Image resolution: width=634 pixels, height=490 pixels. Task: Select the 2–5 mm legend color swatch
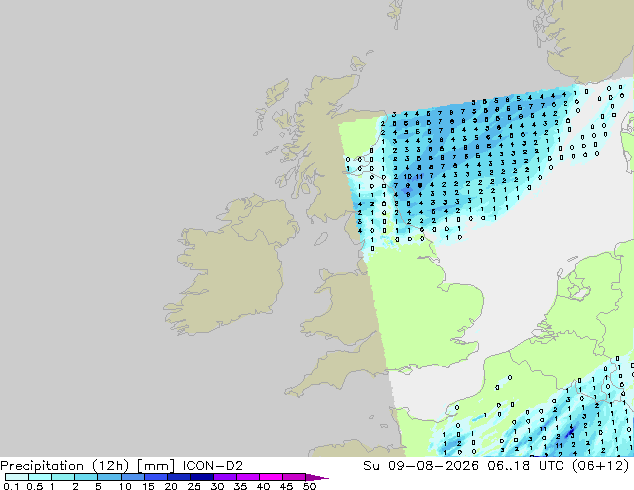point(86,477)
